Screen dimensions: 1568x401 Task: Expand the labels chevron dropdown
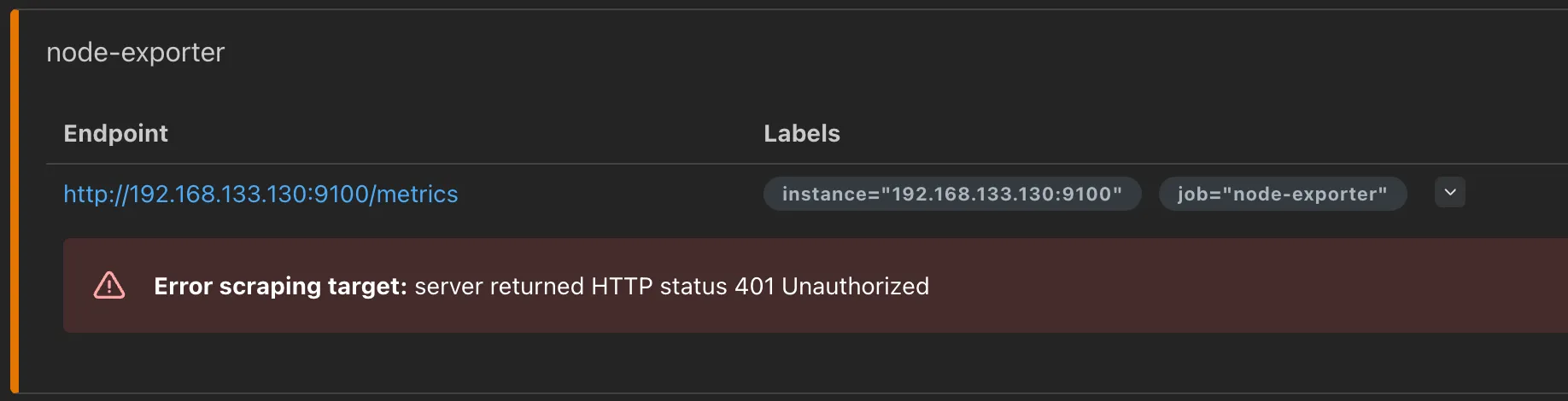coord(1449,193)
